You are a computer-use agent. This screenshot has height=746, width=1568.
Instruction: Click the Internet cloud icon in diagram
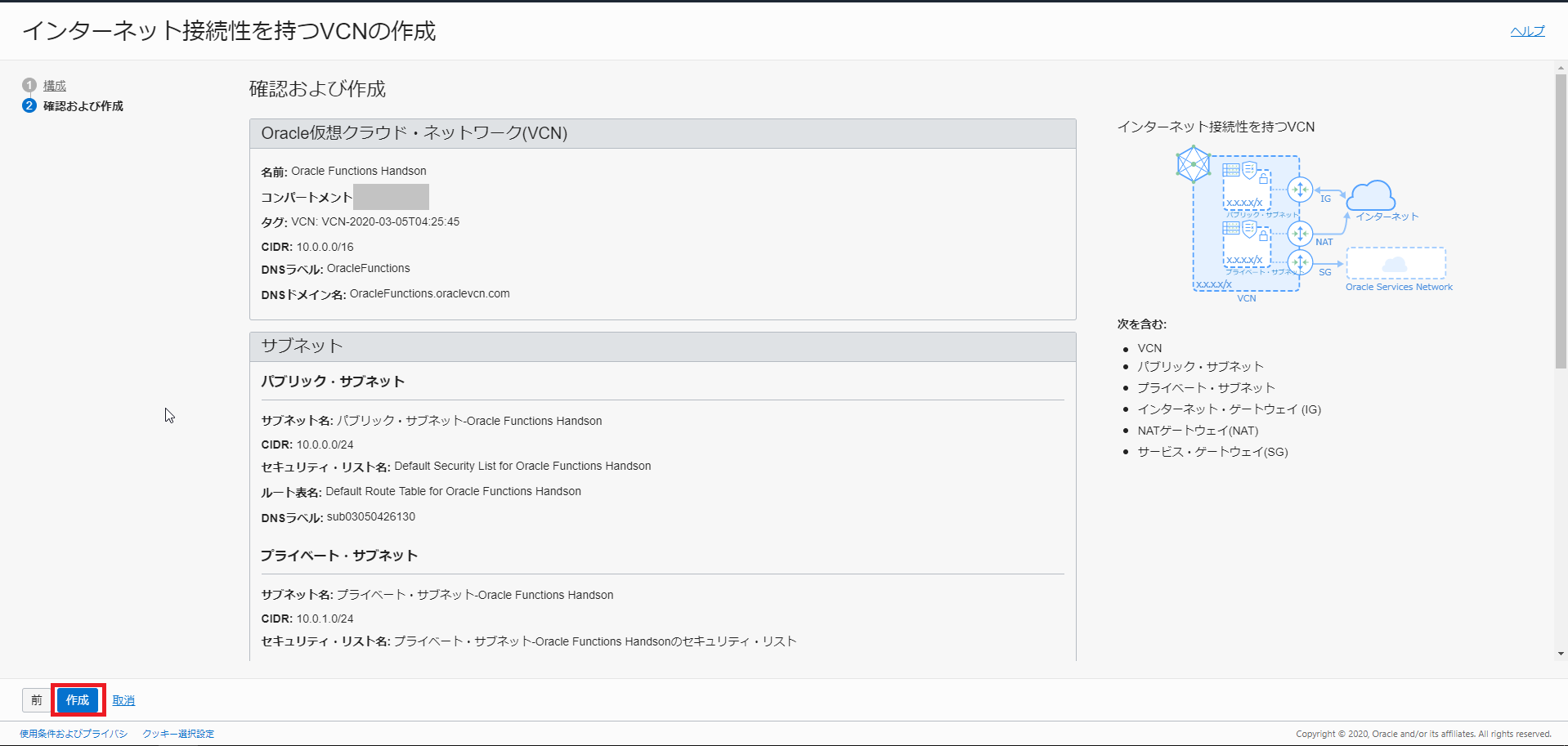[1371, 196]
